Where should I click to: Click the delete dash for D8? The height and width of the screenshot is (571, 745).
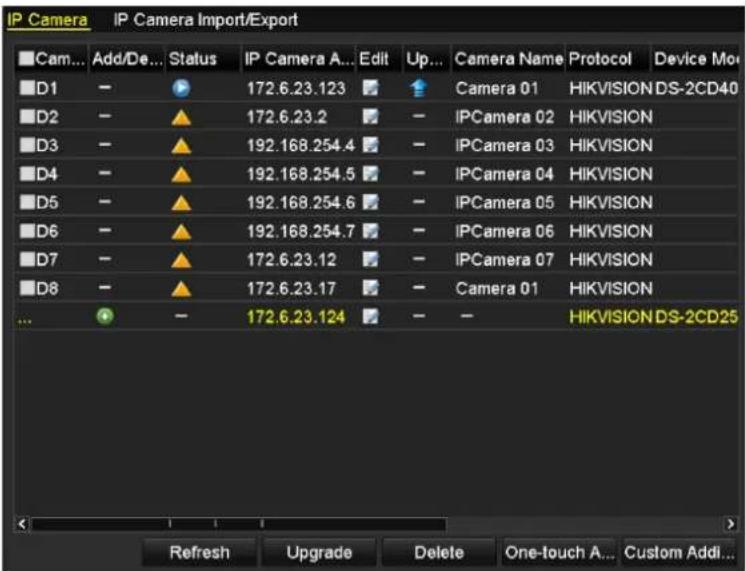(105, 287)
